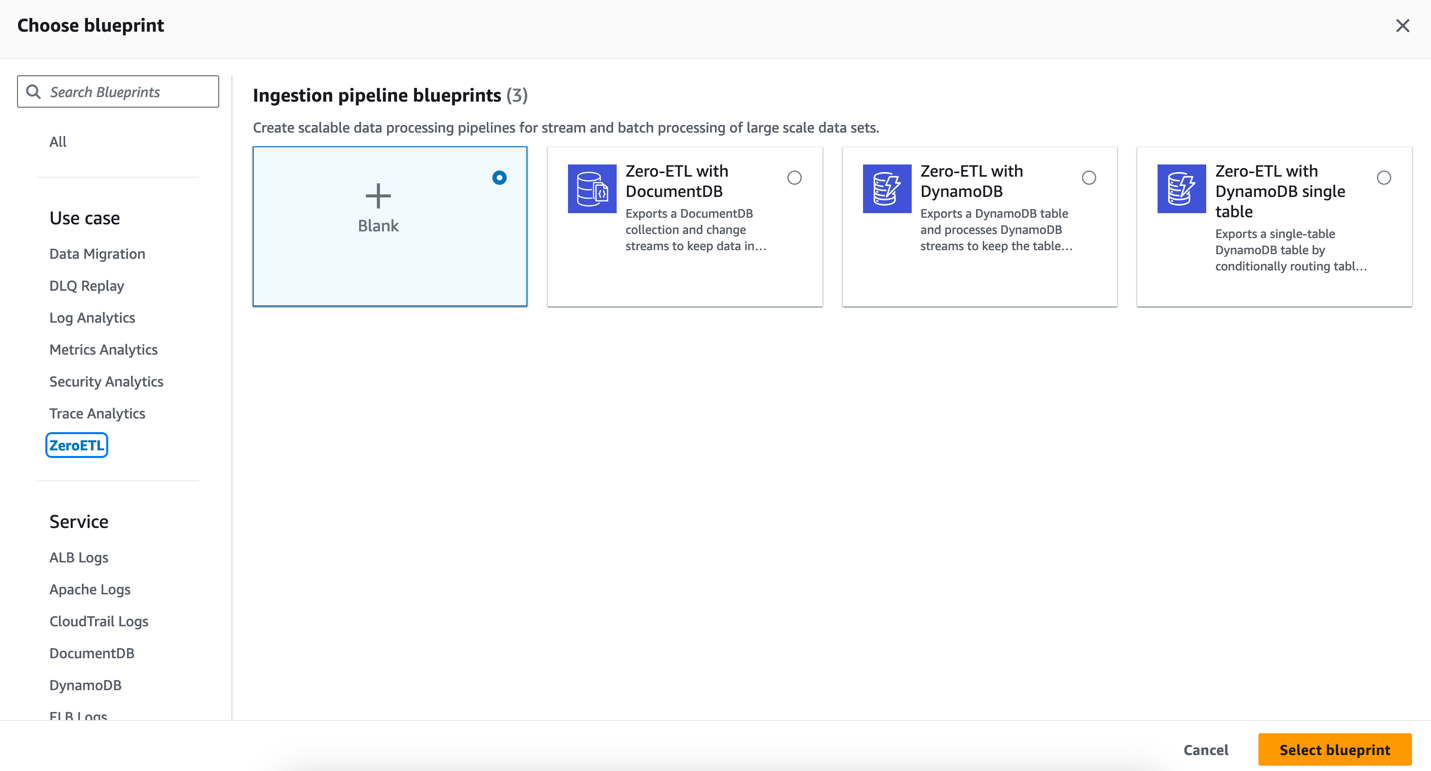Image resolution: width=1431 pixels, height=771 pixels.
Task: Cancel the blueprint selection
Action: pos(1206,750)
